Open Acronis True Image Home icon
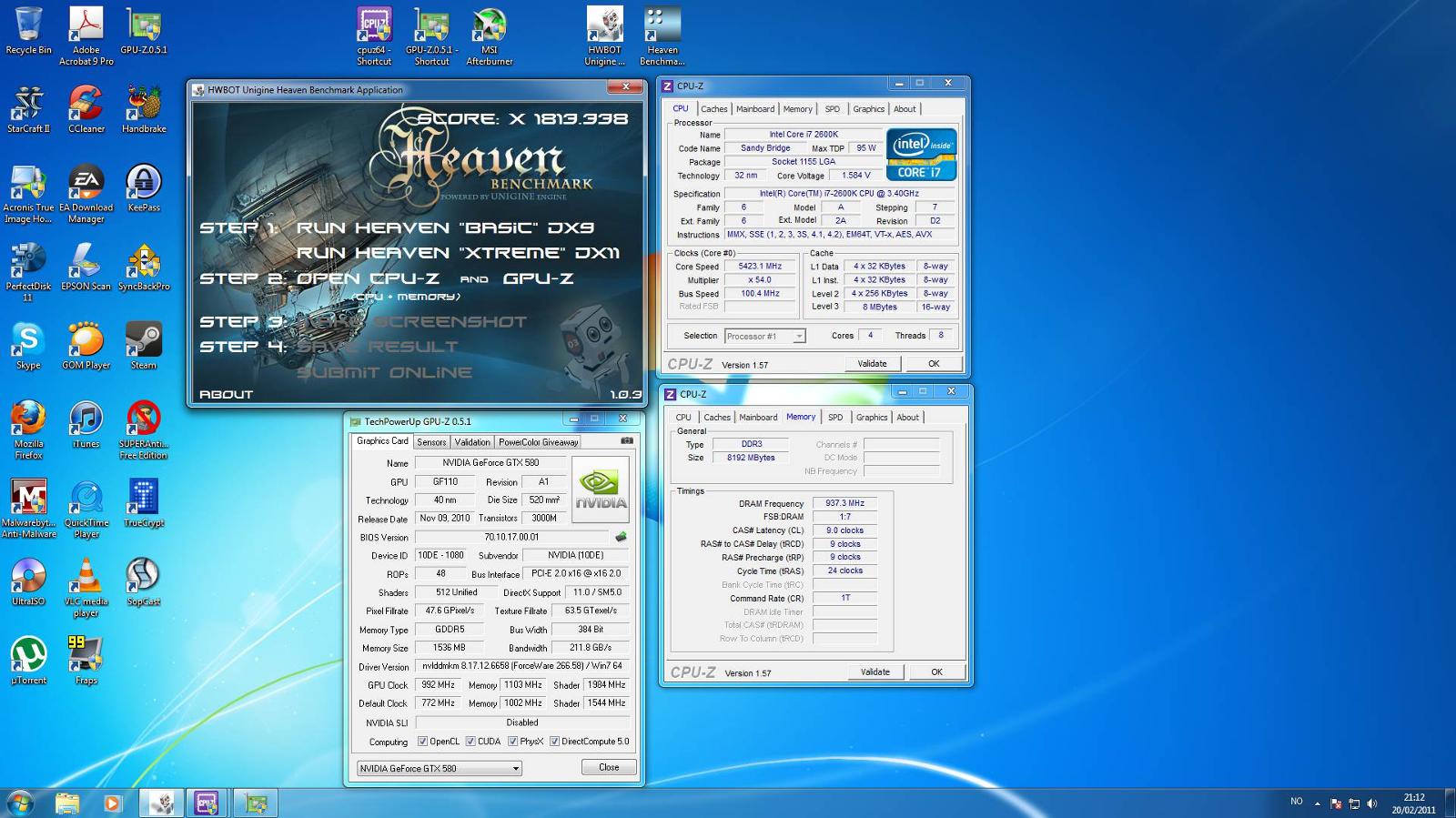 click(x=28, y=194)
